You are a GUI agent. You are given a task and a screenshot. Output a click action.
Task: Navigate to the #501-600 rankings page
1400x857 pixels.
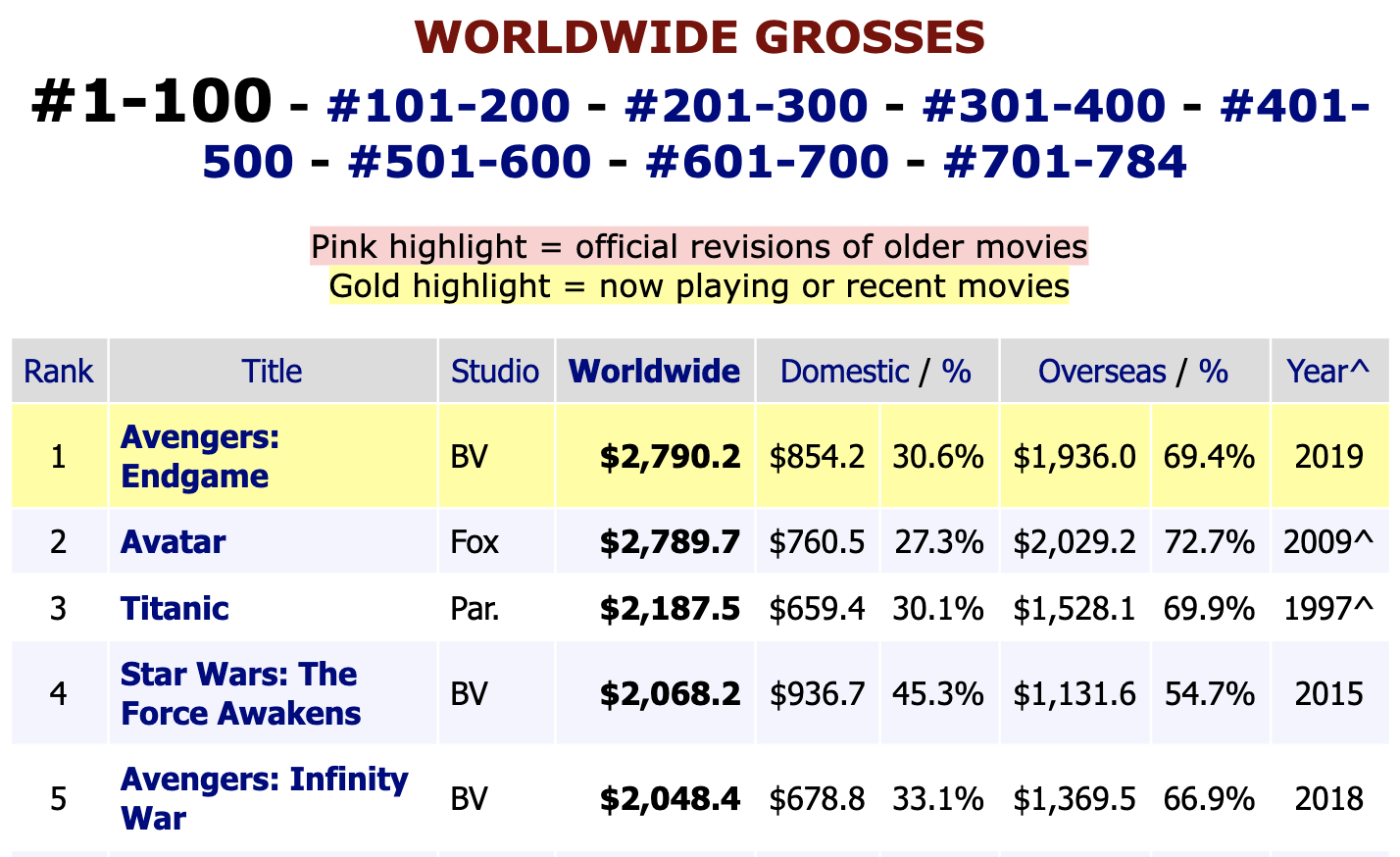(470, 162)
